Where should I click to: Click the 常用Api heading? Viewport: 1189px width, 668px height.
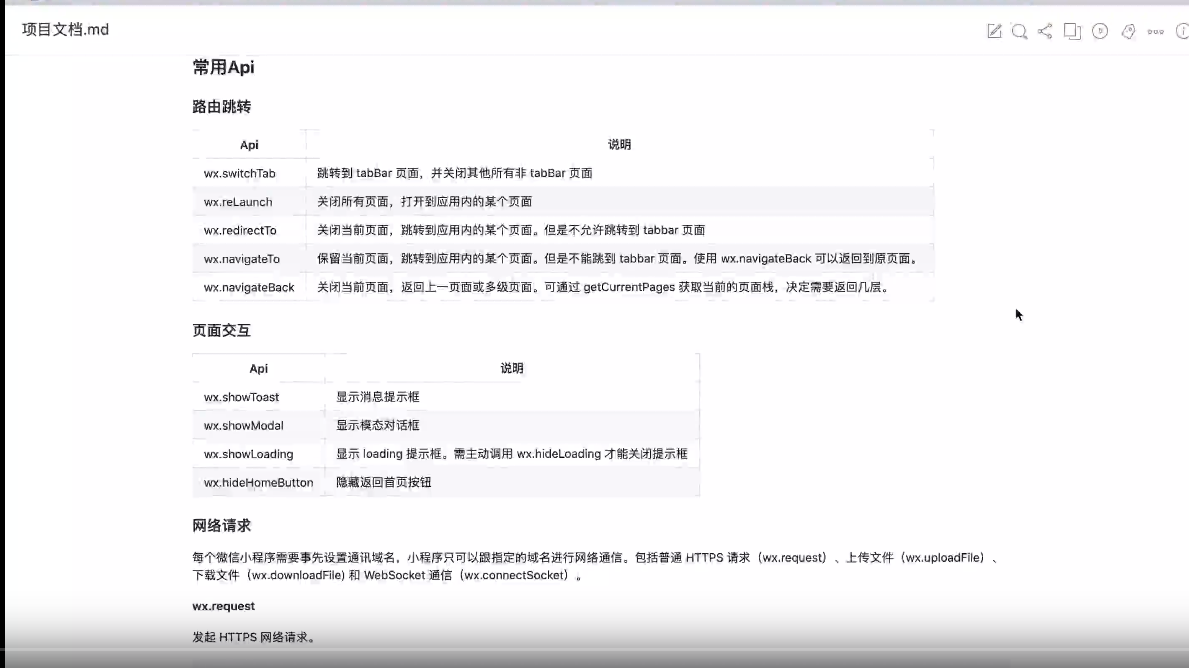coord(223,68)
